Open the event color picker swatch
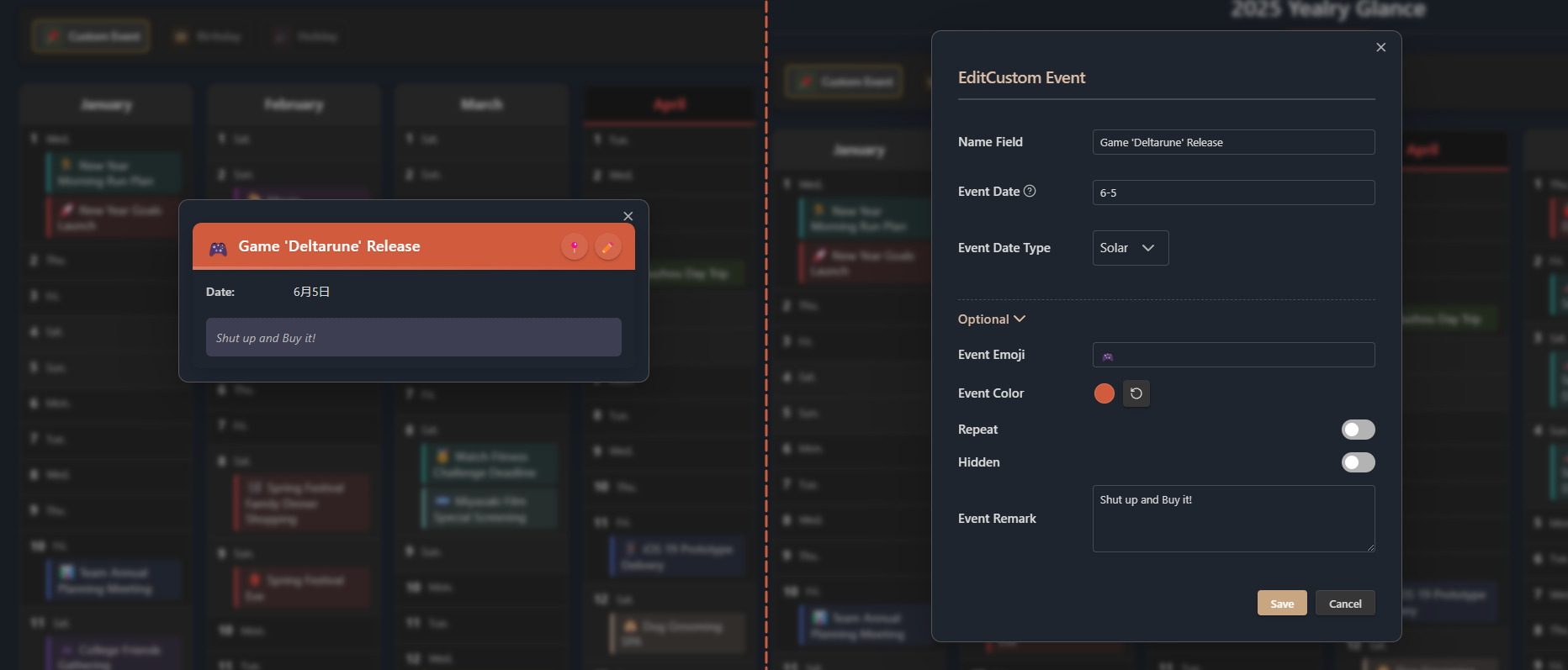Image resolution: width=1568 pixels, height=670 pixels. pyautogui.click(x=1104, y=393)
